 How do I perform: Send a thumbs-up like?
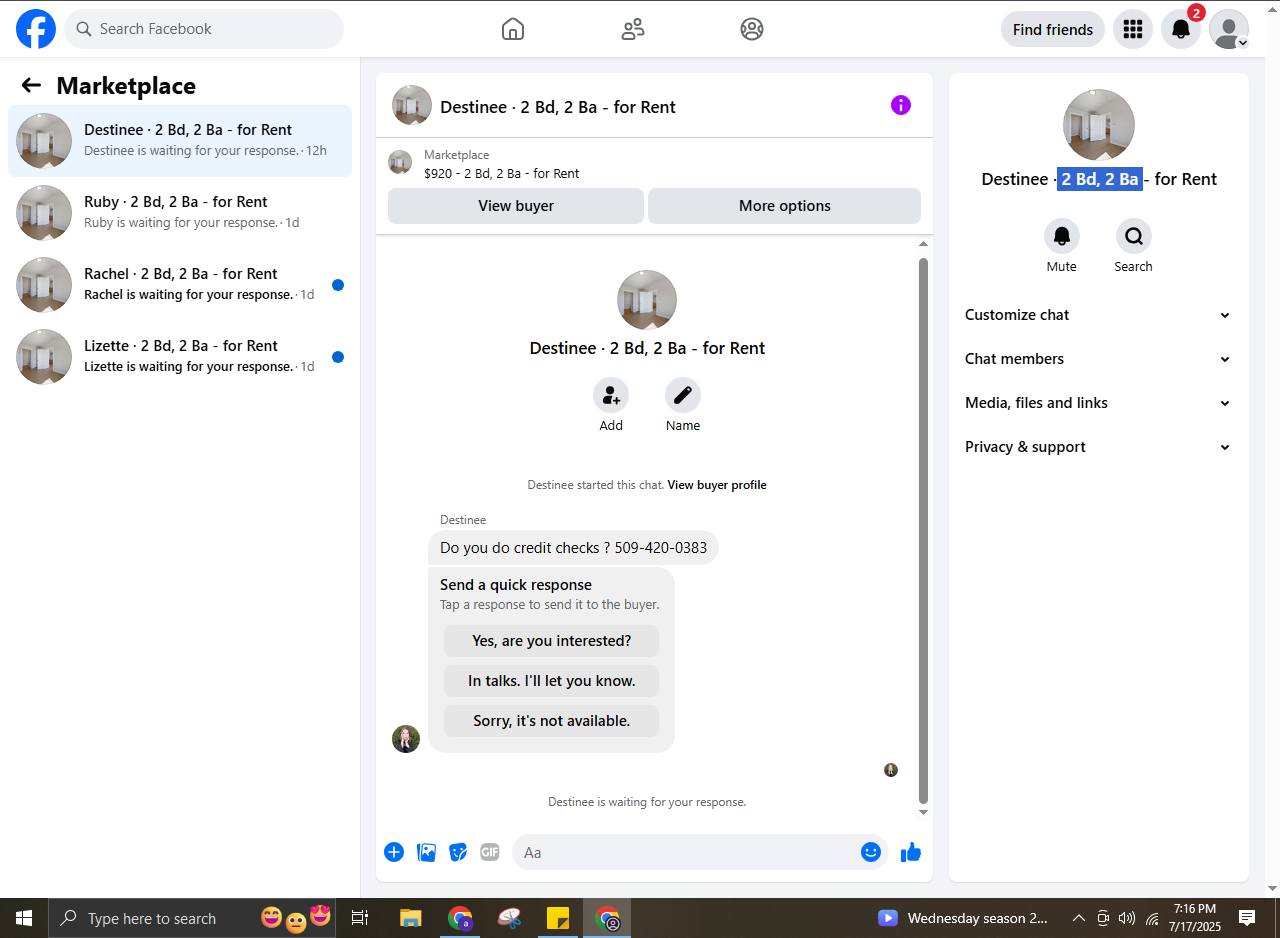coord(911,852)
